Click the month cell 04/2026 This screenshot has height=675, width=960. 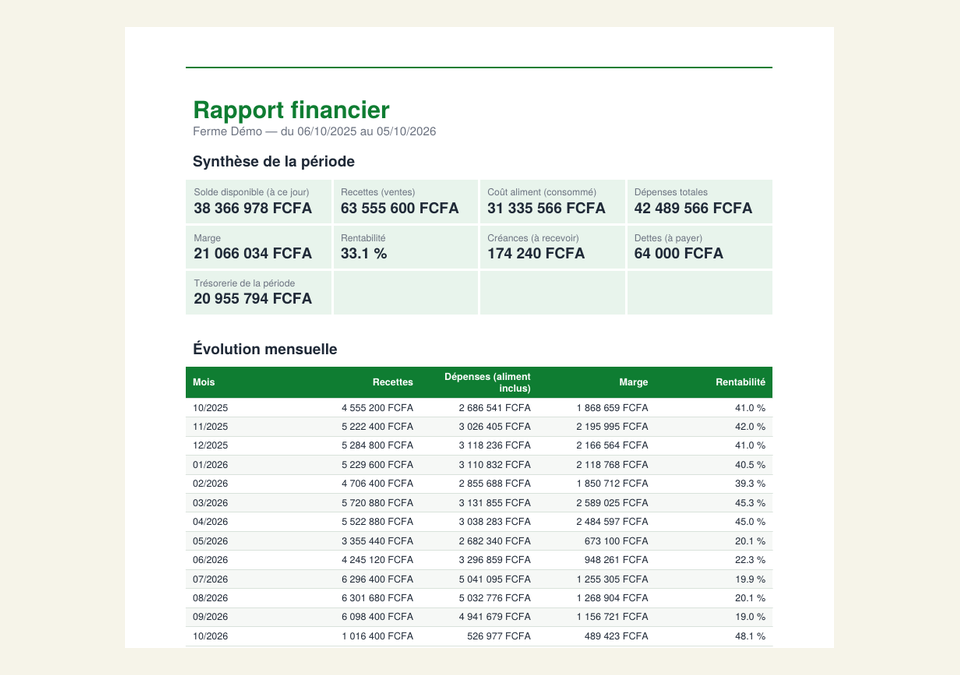[x=210, y=522]
